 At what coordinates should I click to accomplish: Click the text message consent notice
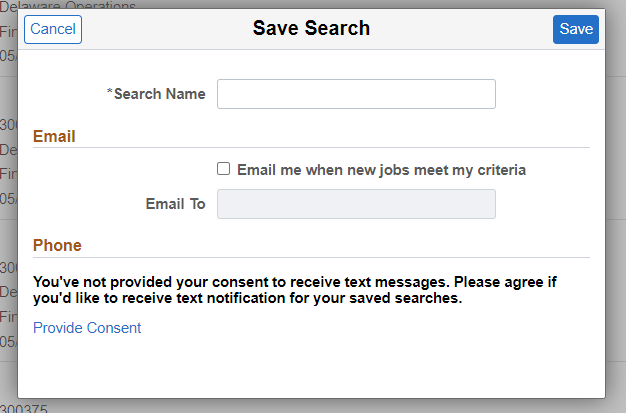click(295, 290)
